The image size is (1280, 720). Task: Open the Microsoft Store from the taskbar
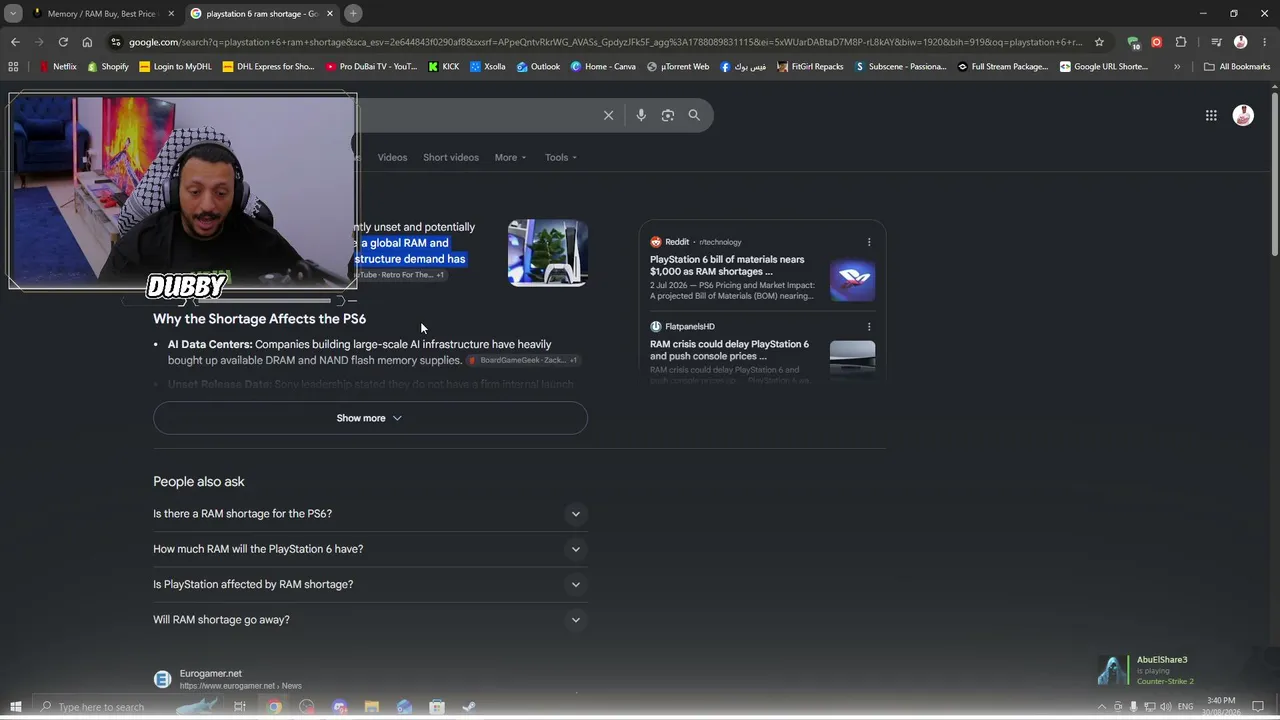tap(437, 707)
